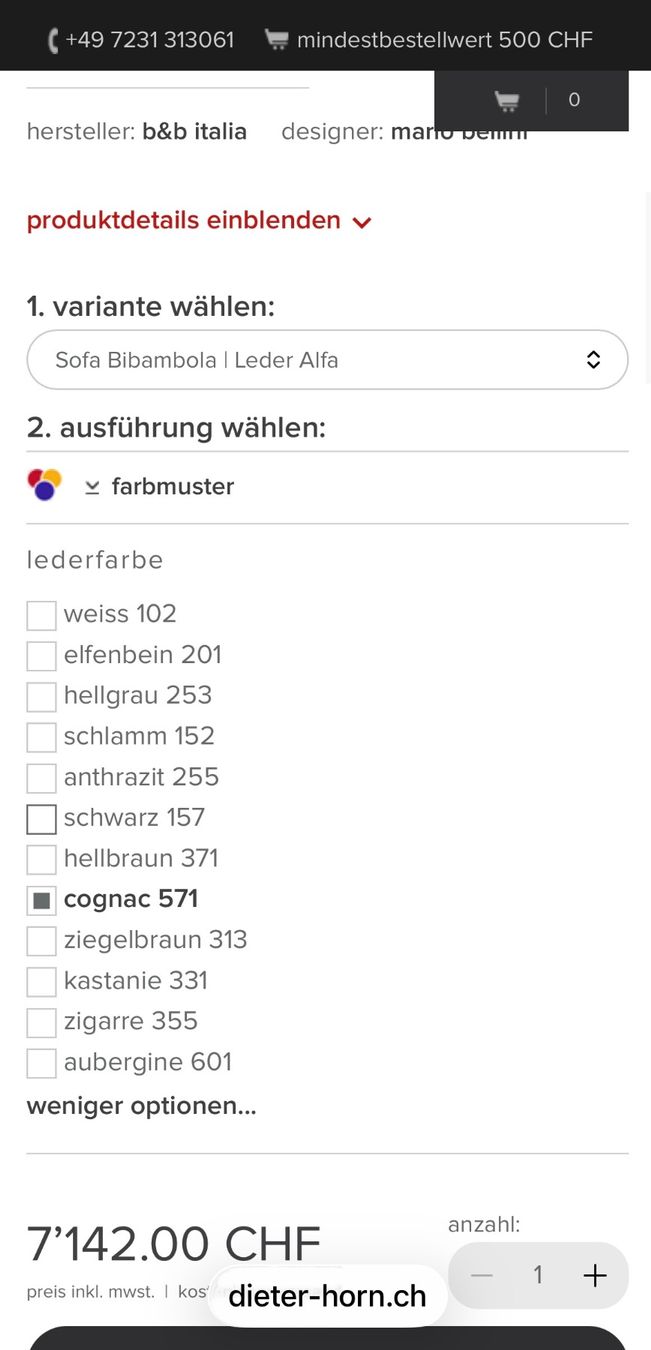Image resolution: width=651 pixels, height=1350 pixels.
Task: Click the dieter-horn.ch site label
Action: 327,1296
